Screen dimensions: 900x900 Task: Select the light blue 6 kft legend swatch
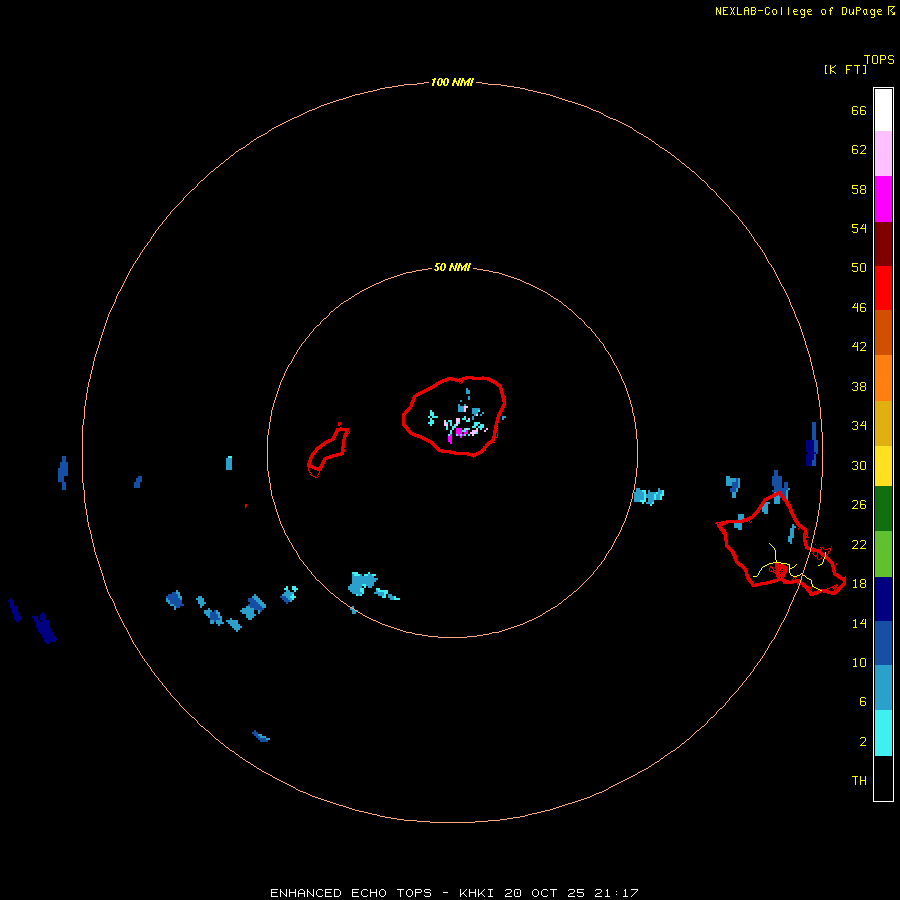(883, 688)
